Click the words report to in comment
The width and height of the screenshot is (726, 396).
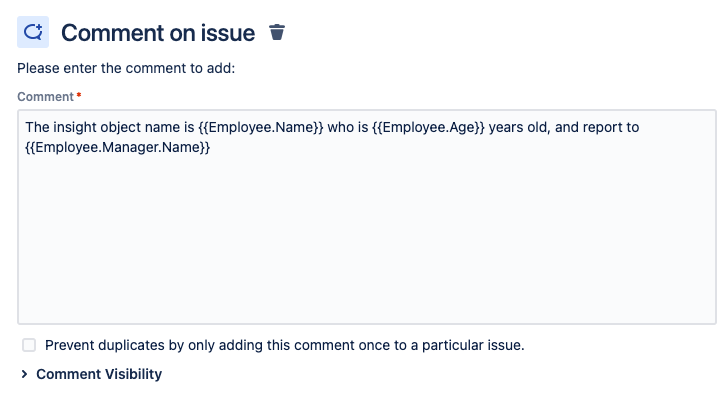point(611,127)
